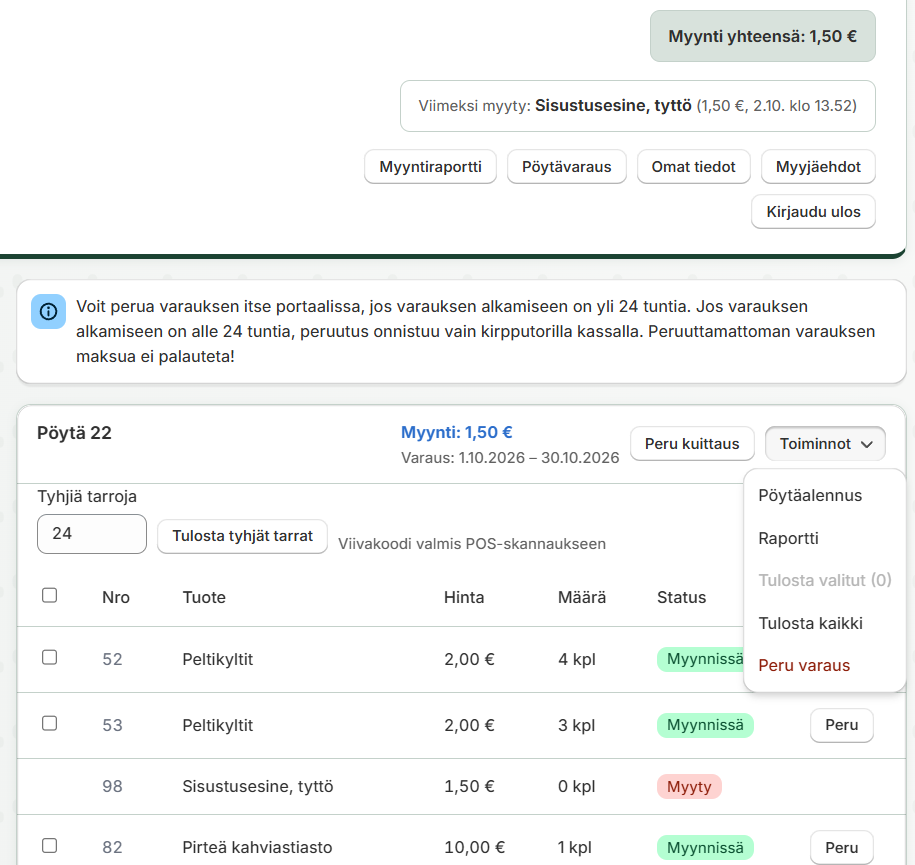Click the Pöytä 22 heading
Screen dimensions: 915x865
tap(74, 433)
